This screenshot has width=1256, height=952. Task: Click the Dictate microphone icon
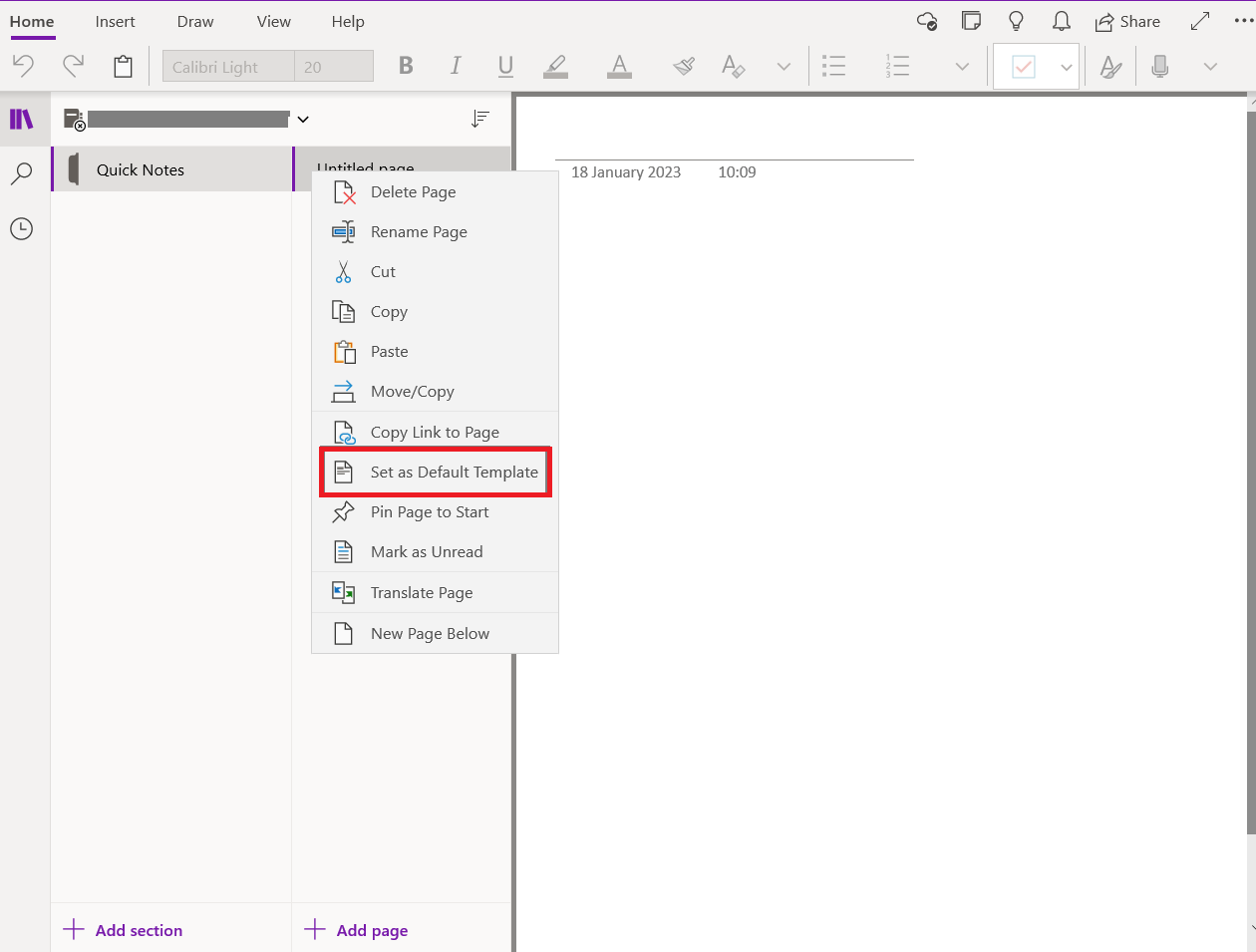click(x=1159, y=66)
